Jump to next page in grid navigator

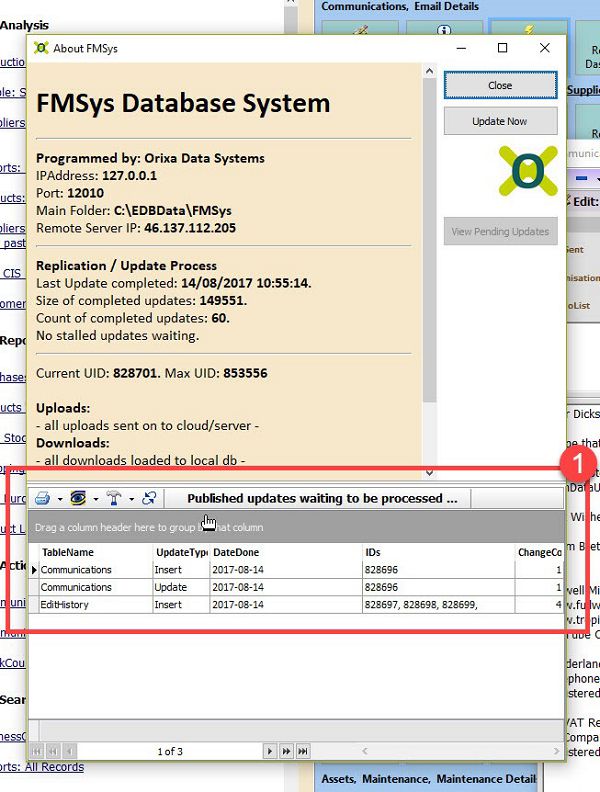coord(286,751)
